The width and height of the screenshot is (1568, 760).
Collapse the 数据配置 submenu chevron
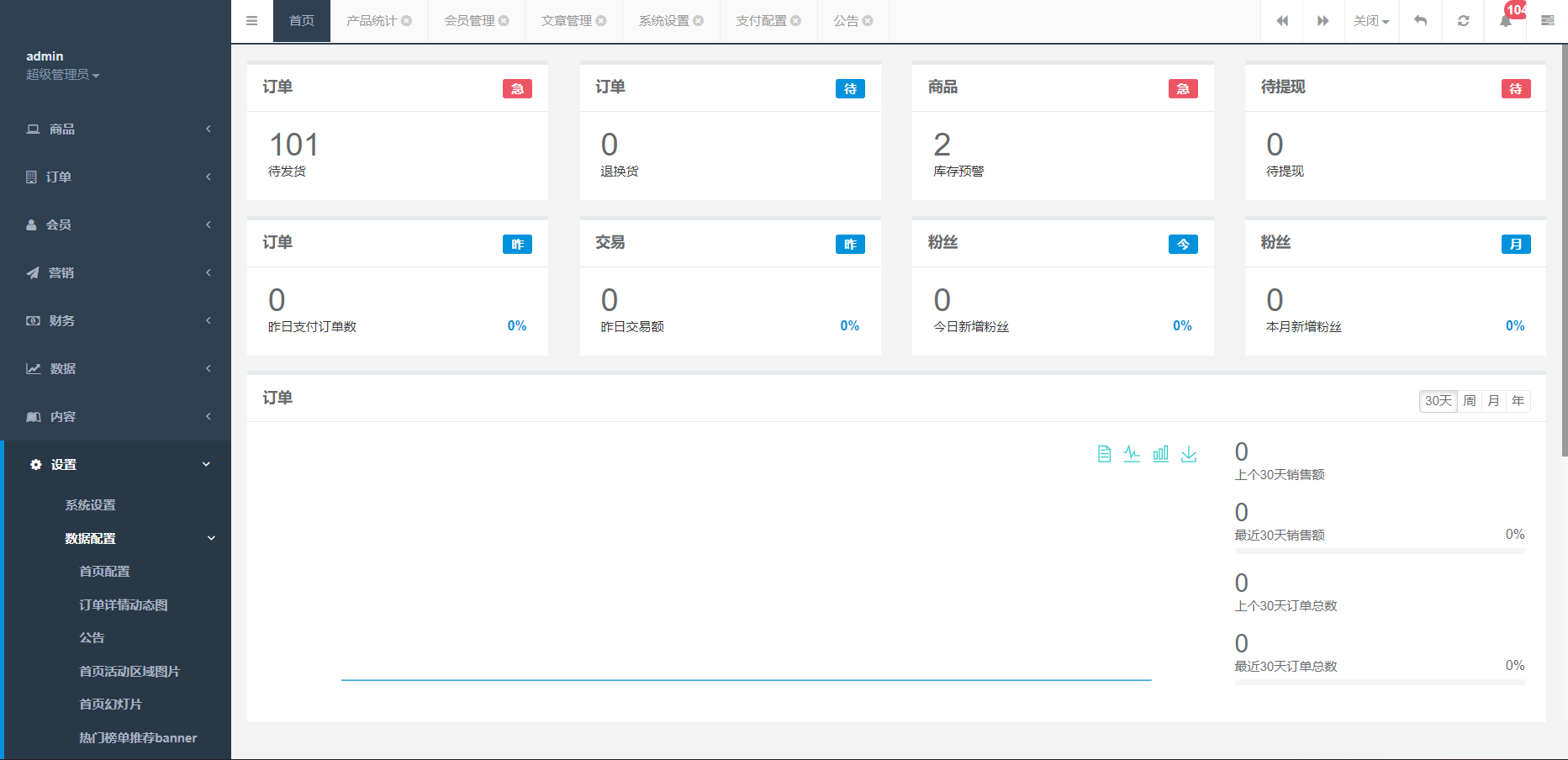coord(211,538)
